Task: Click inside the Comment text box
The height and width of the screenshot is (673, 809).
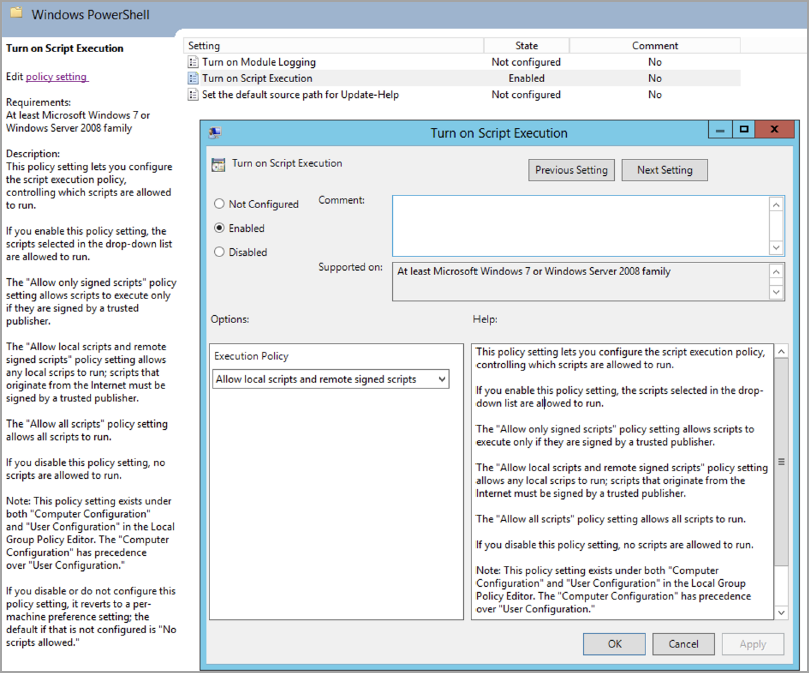Action: click(580, 226)
